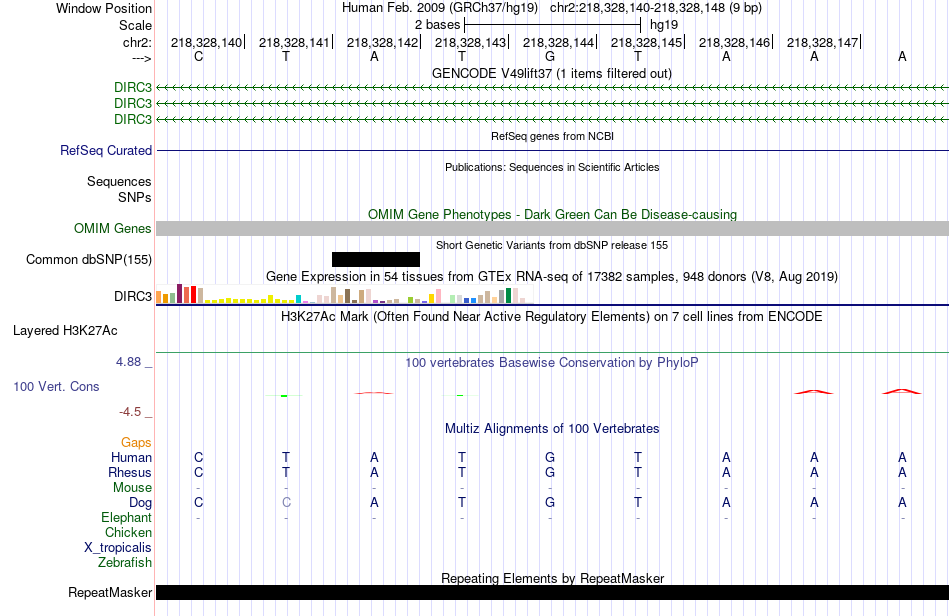Click the G base in the Dog row
The image size is (950, 616).
[x=550, y=502]
